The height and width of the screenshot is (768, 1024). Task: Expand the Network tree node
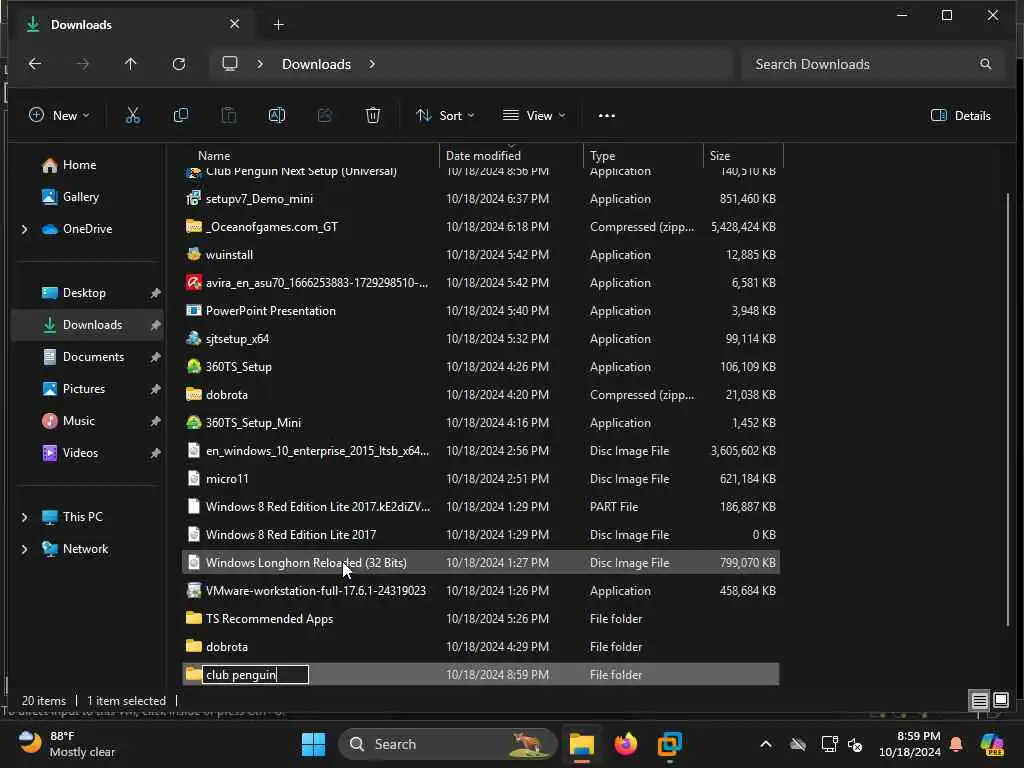25,549
